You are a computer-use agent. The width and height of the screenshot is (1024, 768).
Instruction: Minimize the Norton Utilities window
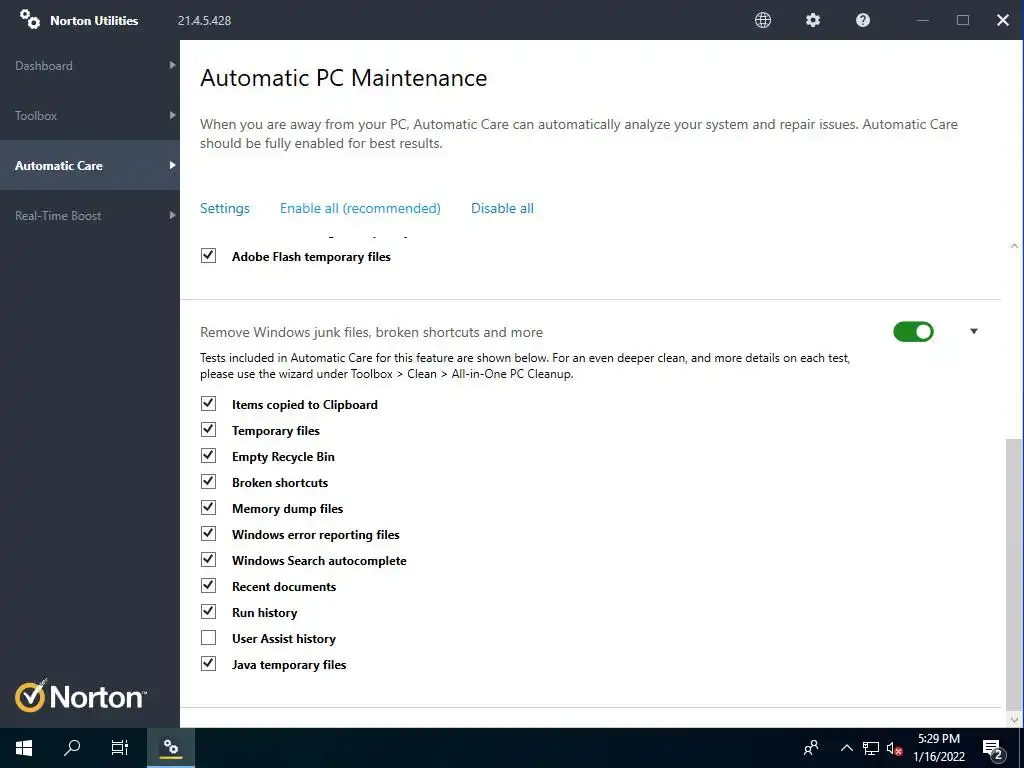click(x=922, y=20)
